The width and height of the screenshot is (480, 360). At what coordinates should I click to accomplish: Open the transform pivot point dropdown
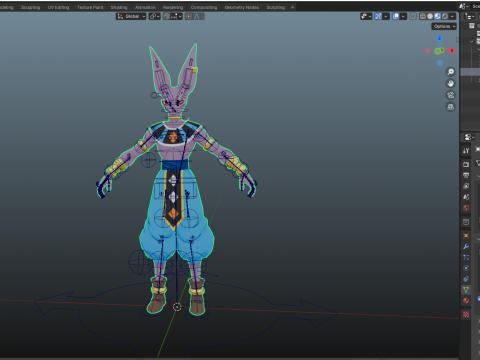pyautogui.click(x=155, y=16)
